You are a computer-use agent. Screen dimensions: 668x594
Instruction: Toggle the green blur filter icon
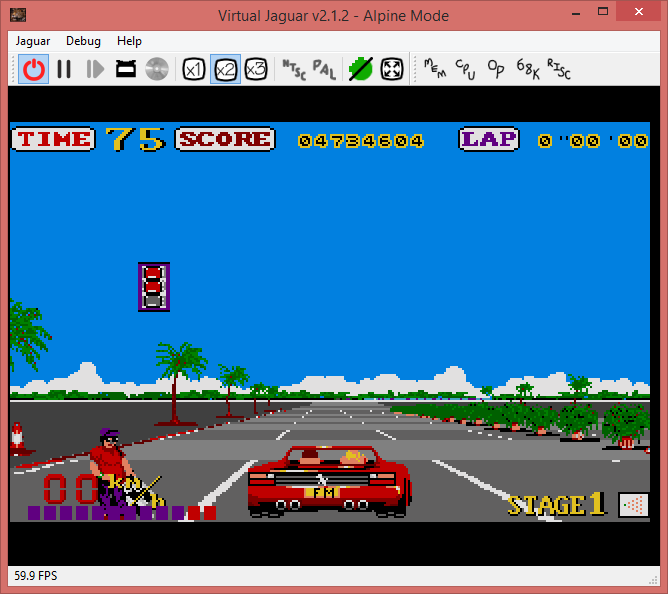click(x=360, y=69)
